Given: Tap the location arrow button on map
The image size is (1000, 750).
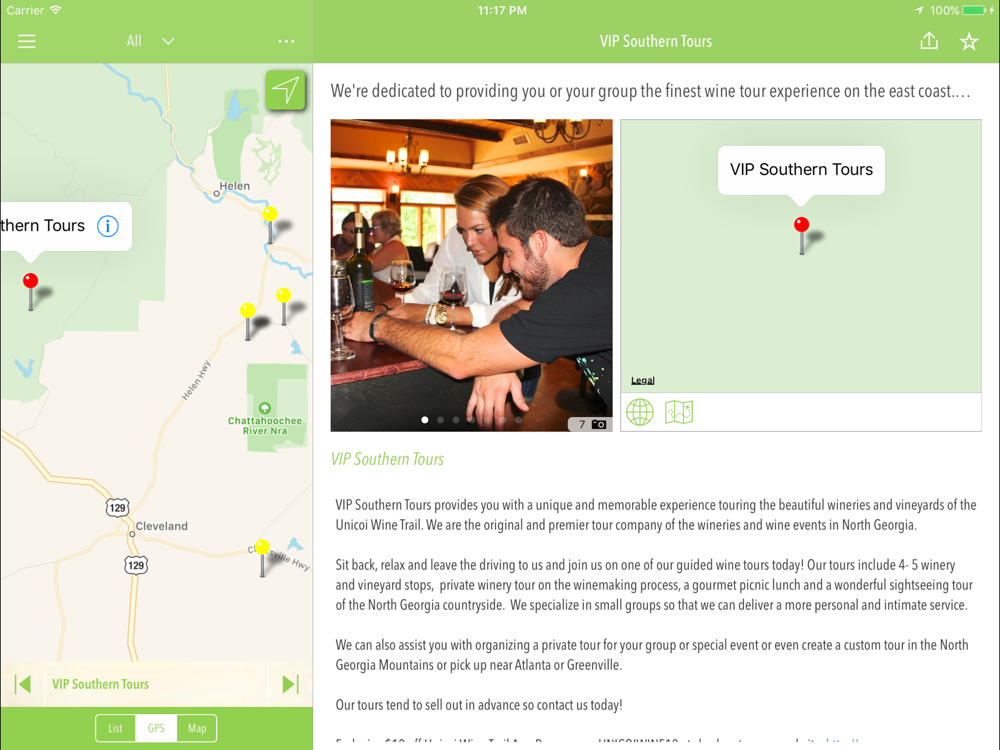Looking at the screenshot, I should (x=285, y=90).
